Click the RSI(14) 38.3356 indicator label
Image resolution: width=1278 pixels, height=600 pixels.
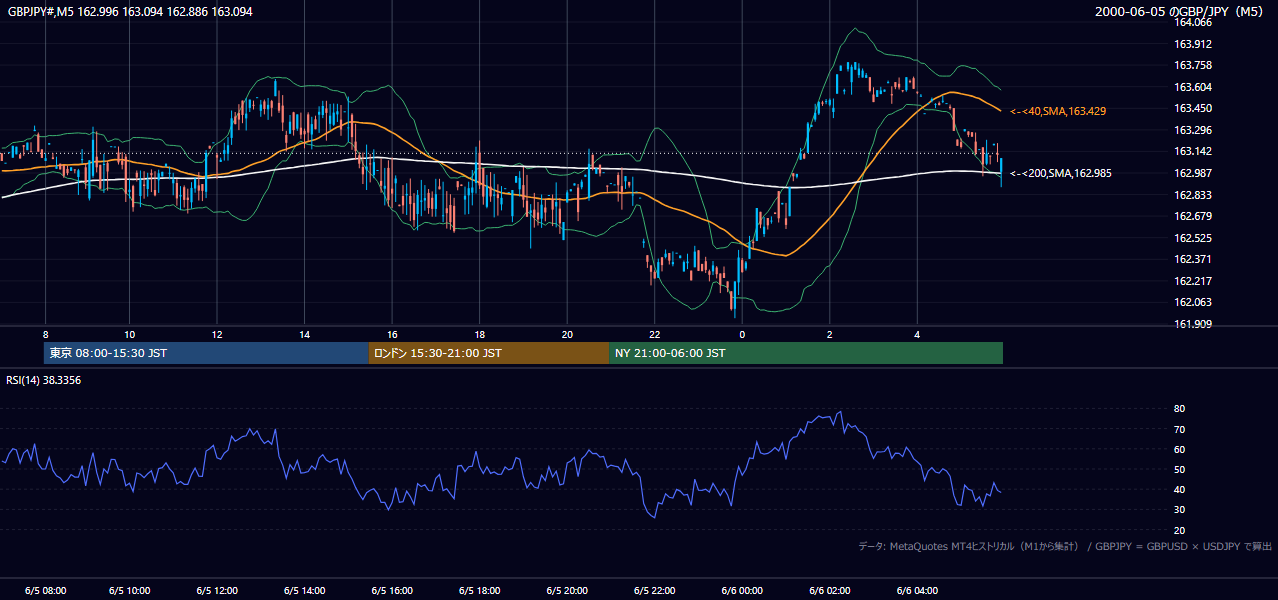[44, 380]
